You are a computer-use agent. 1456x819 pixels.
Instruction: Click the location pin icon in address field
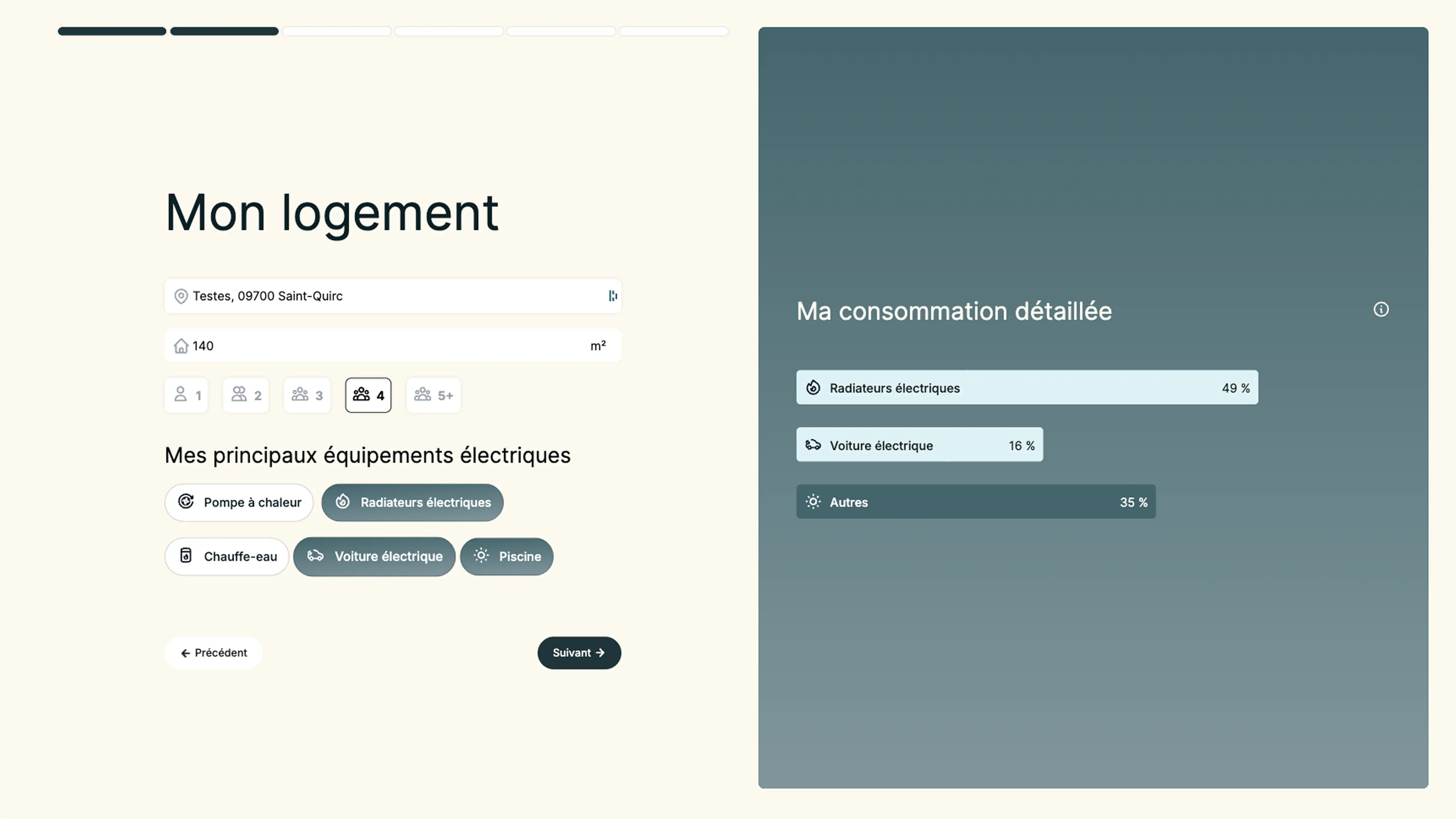tap(181, 296)
